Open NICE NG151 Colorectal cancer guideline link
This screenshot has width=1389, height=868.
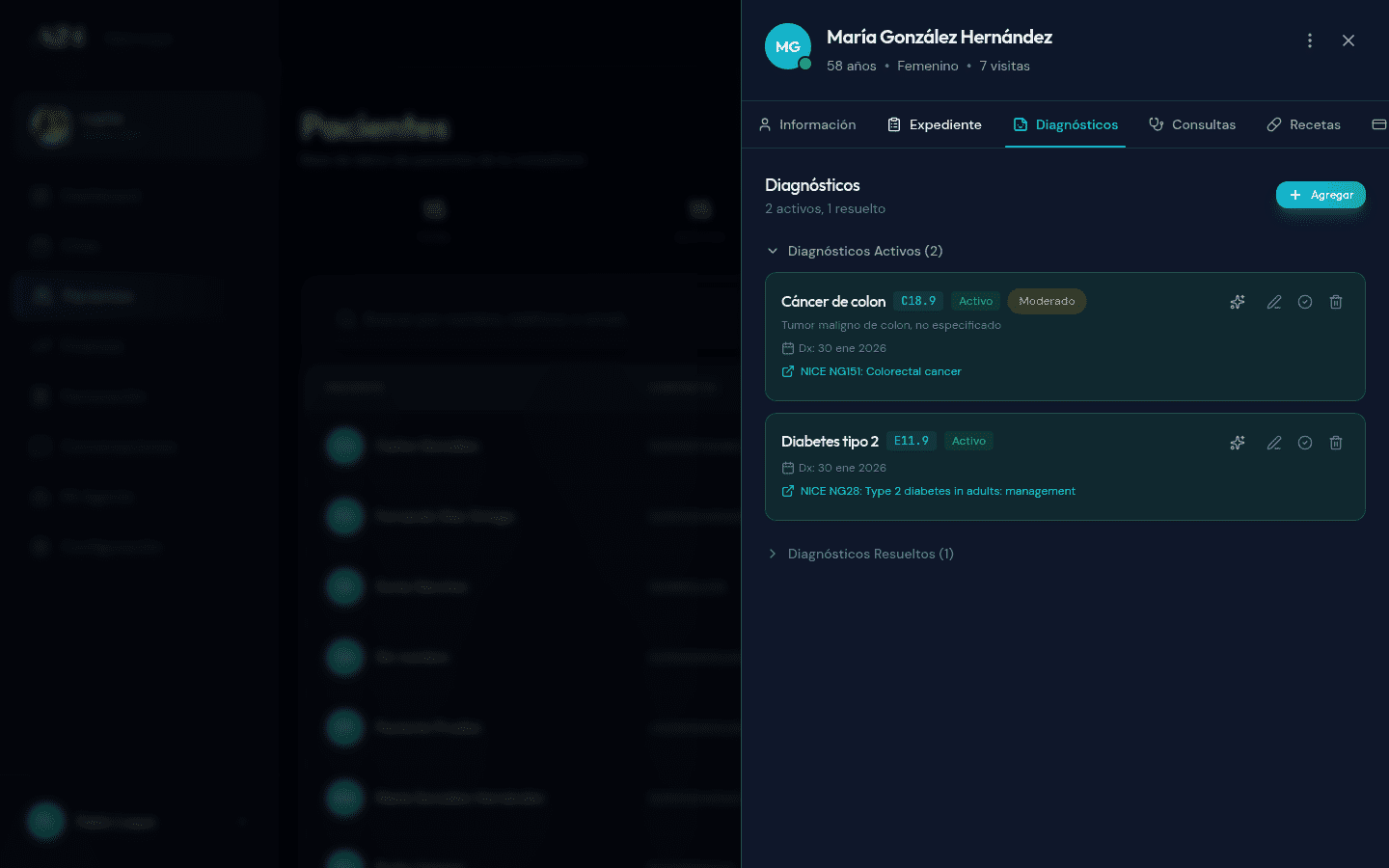(880, 371)
